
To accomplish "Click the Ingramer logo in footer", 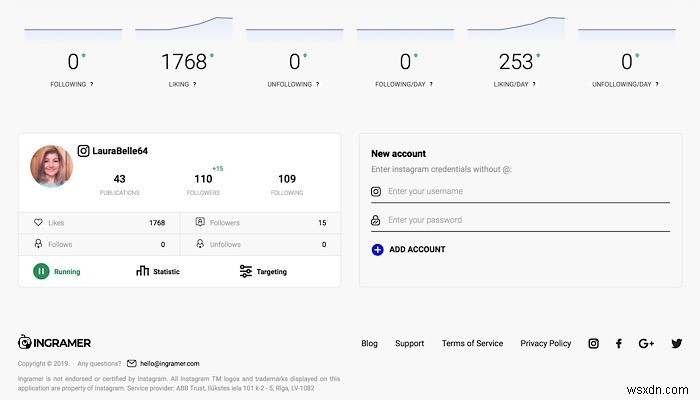I will click(56, 342).
